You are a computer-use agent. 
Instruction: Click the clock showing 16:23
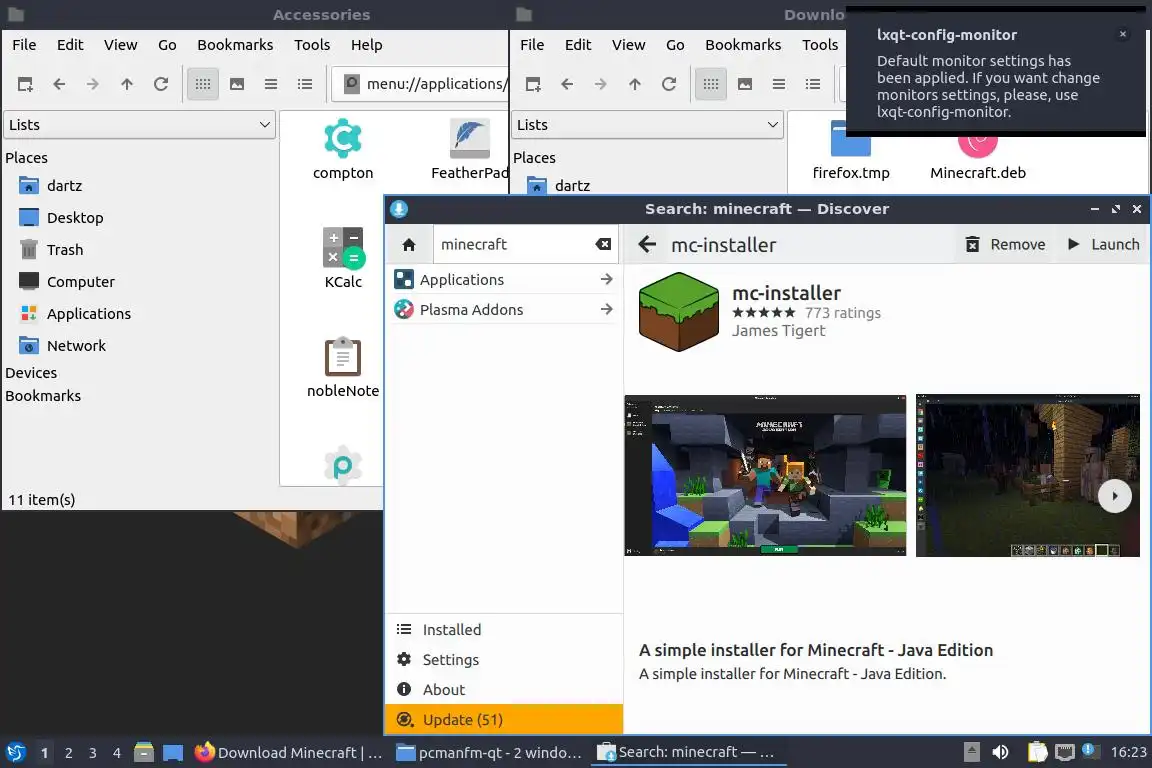coord(1128,752)
